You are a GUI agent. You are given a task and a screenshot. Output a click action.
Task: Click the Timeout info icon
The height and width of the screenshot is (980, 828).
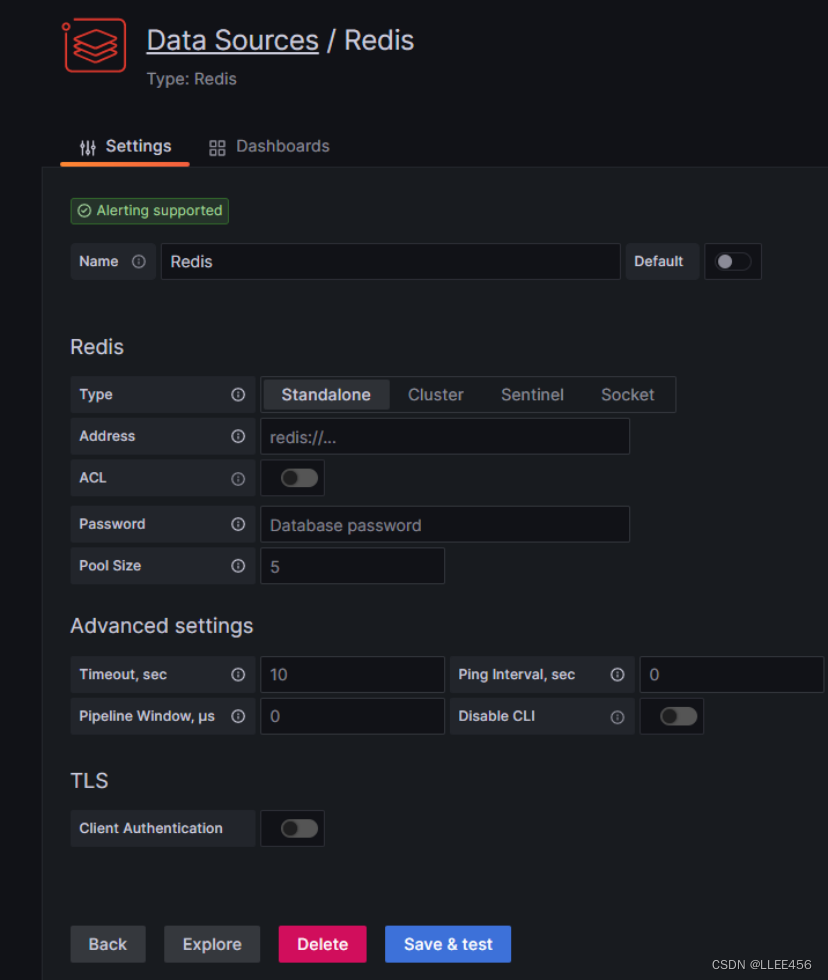(238, 674)
